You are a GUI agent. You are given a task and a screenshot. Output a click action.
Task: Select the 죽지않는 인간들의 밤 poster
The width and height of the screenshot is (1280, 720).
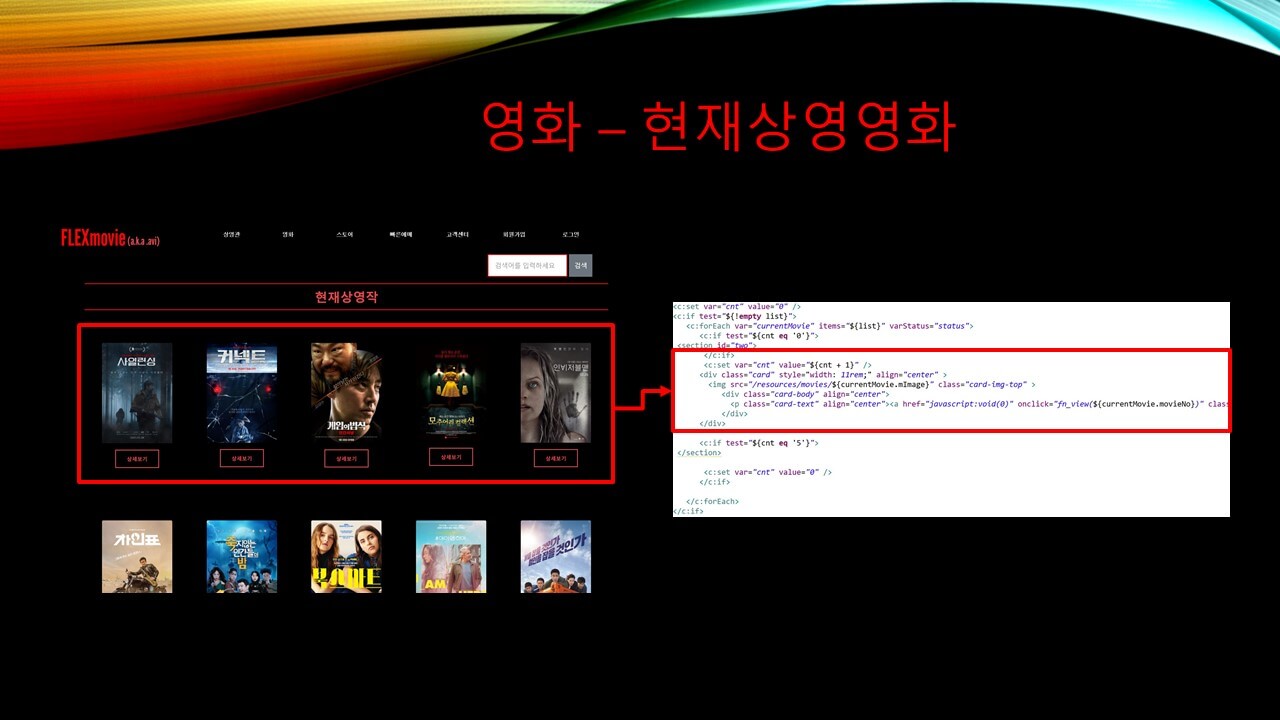(x=242, y=556)
